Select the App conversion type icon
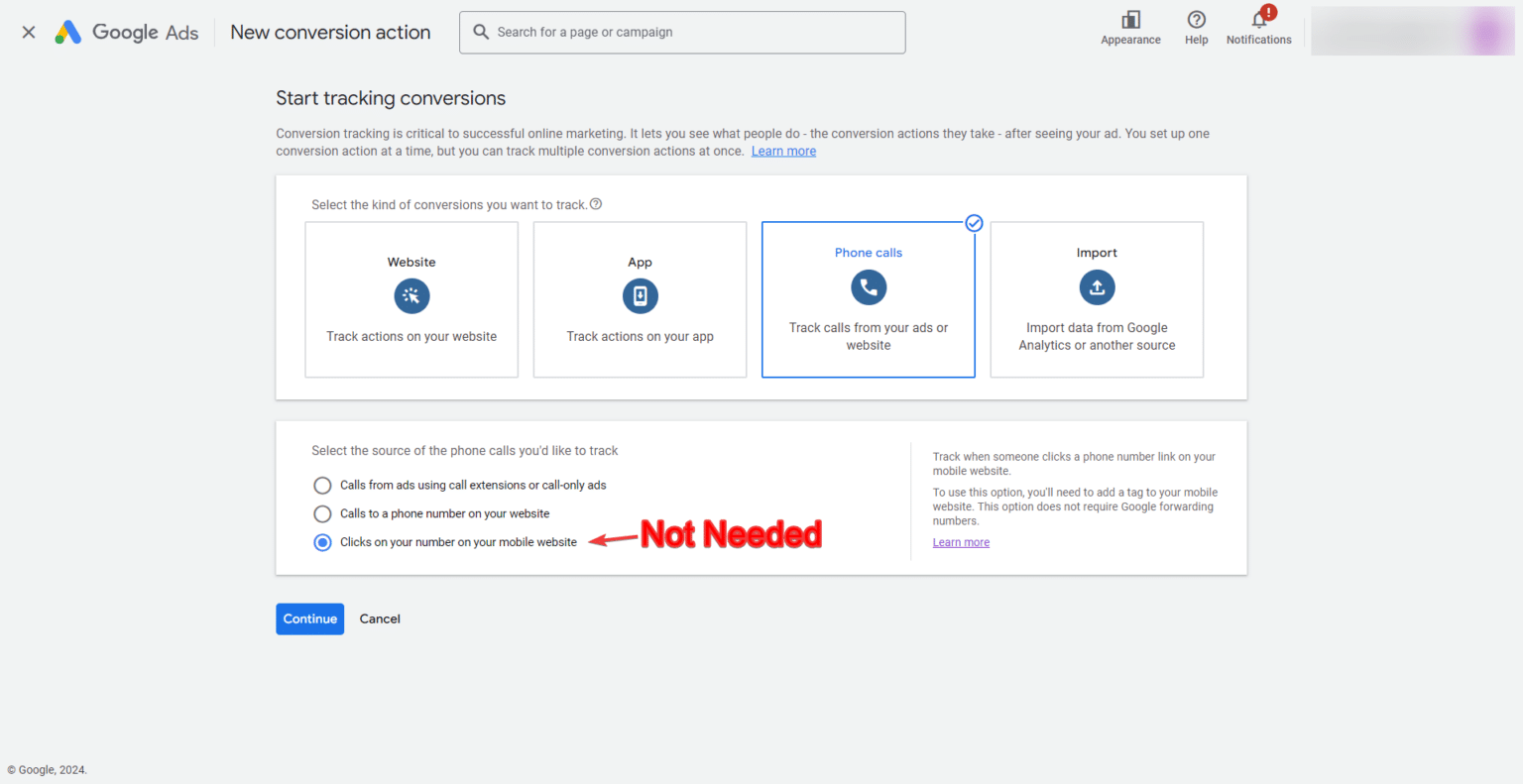Screen dimensions: 1523x784 [640, 295]
